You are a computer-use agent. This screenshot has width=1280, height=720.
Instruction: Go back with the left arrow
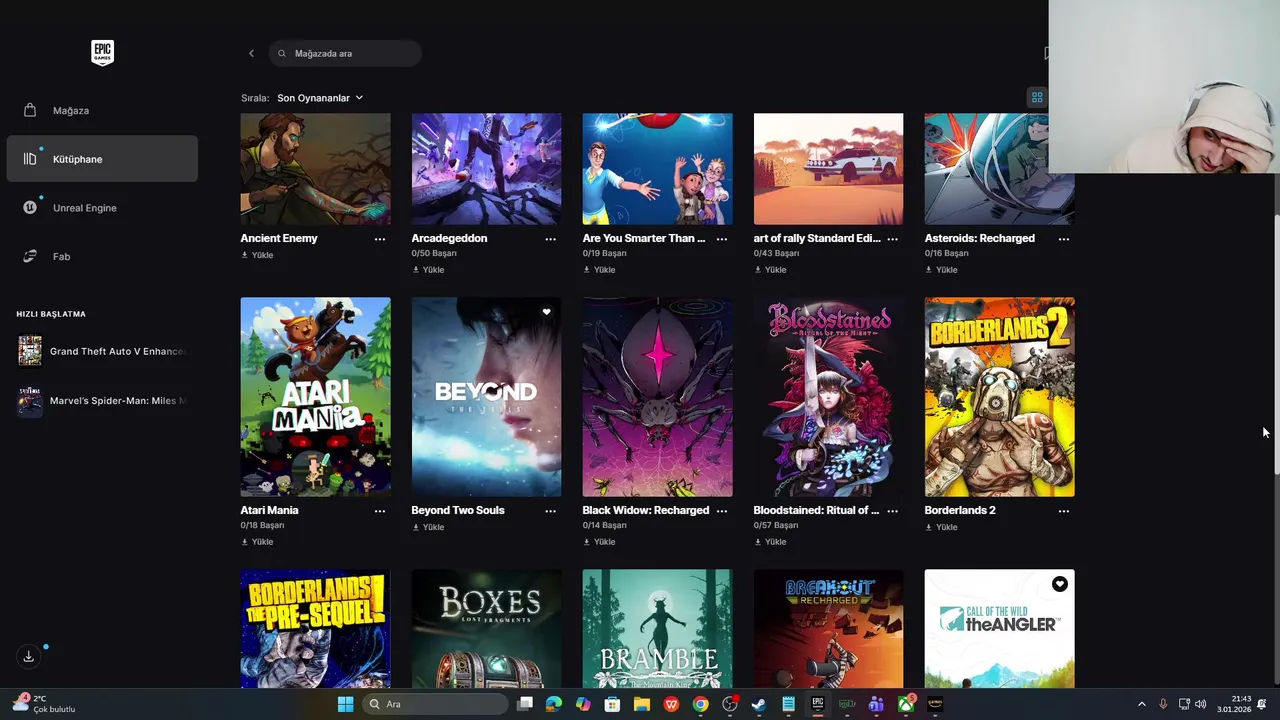tap(251, 53)
